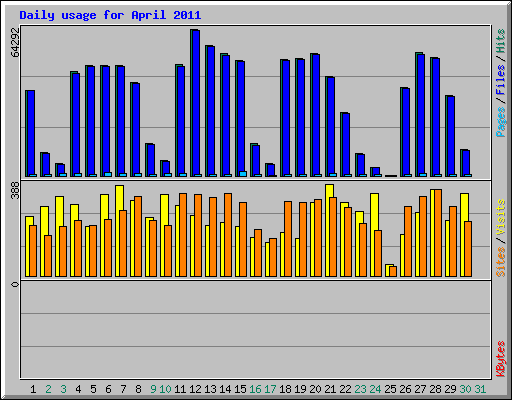Click day 3 on the x-axis
This screenshot has height=400, width=512.
63,389
